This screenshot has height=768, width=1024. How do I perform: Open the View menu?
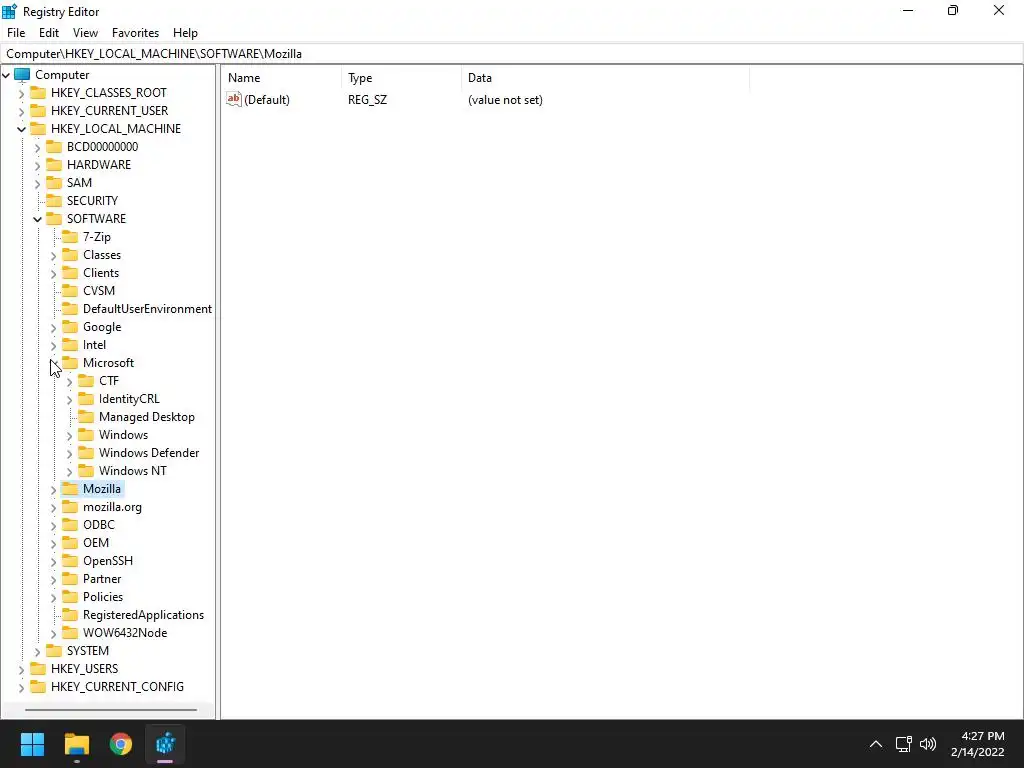pos(85,33)
